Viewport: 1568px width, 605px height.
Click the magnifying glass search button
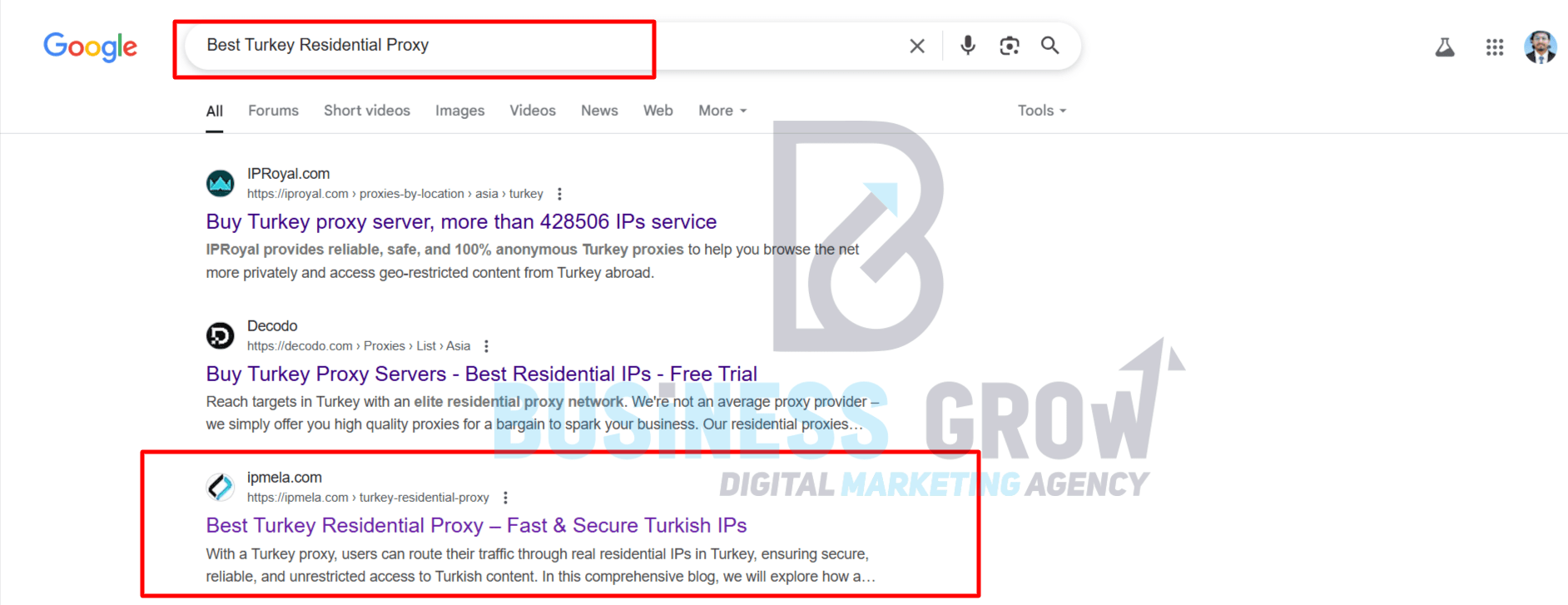[1050, 45]
